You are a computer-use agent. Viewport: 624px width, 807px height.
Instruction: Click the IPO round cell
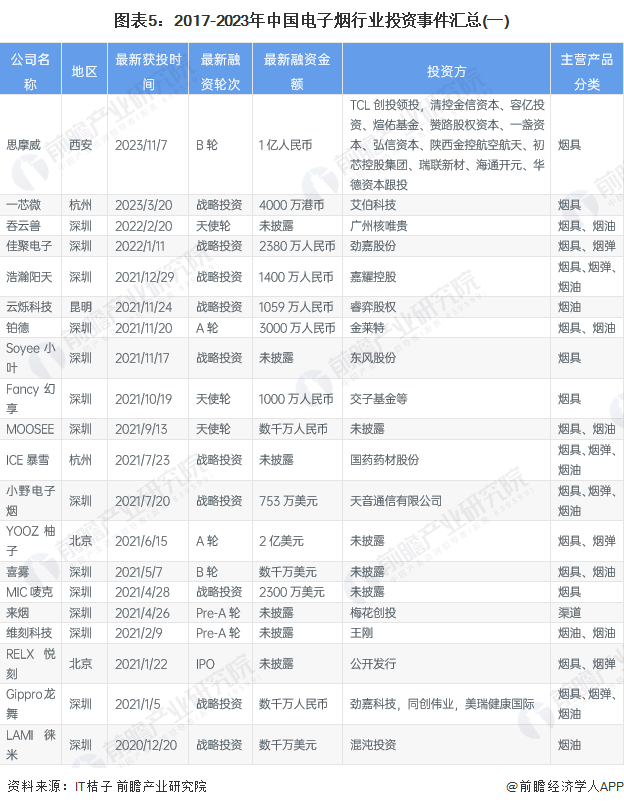pyautogui.click(x=205, y=664)
